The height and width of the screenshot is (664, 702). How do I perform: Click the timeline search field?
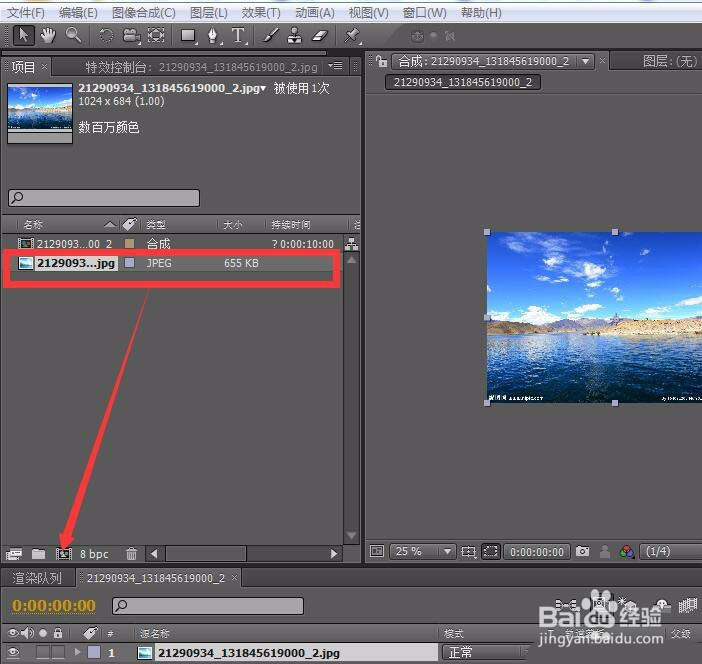[x=208, y=606]
